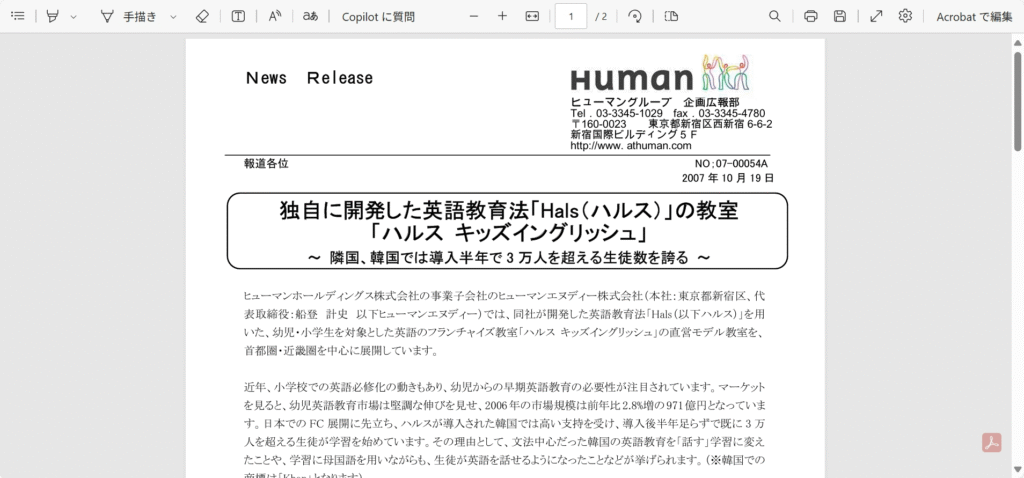
Task: Click the translate (aあ) icon
Action: 311,16
